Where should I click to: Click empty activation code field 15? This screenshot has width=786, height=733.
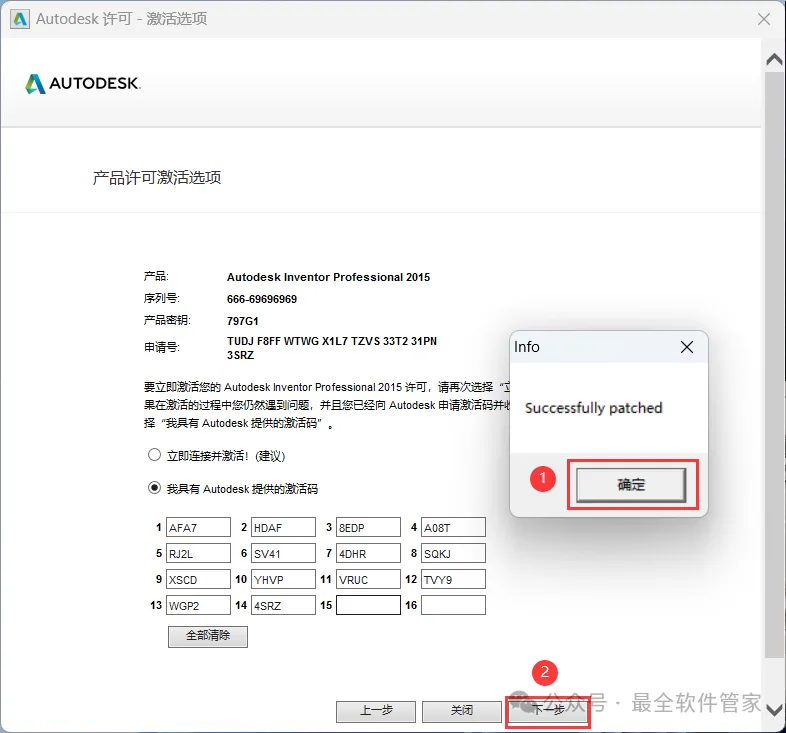368,605
